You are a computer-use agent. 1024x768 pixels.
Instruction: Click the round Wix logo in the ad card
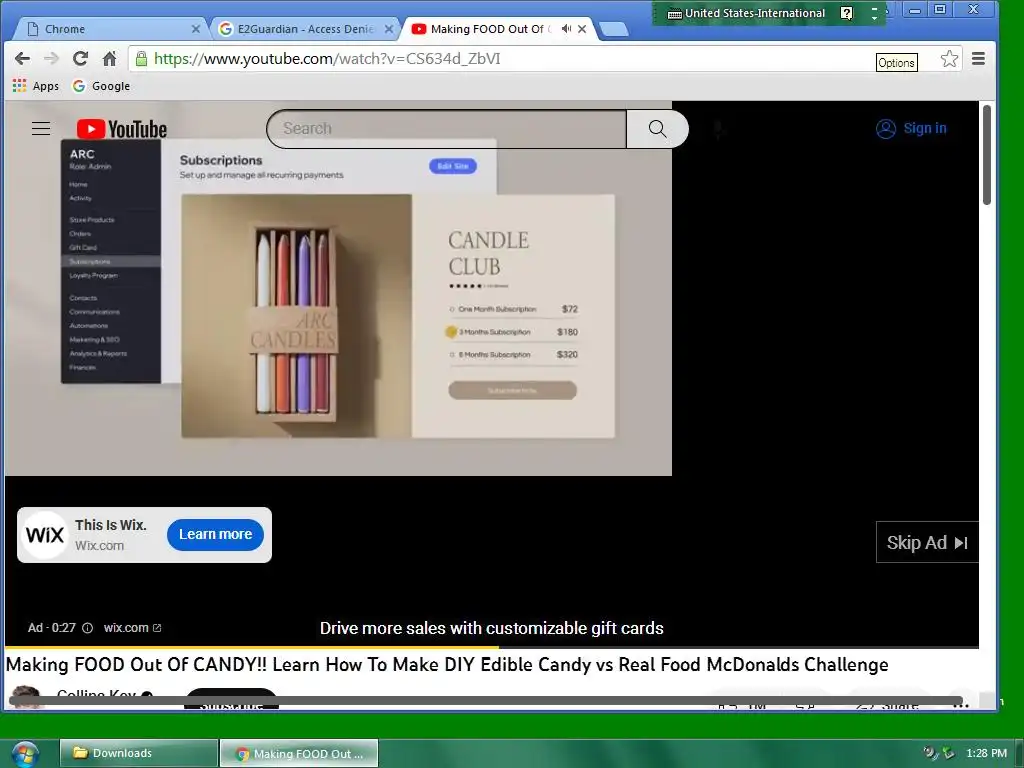click(44, 535)
